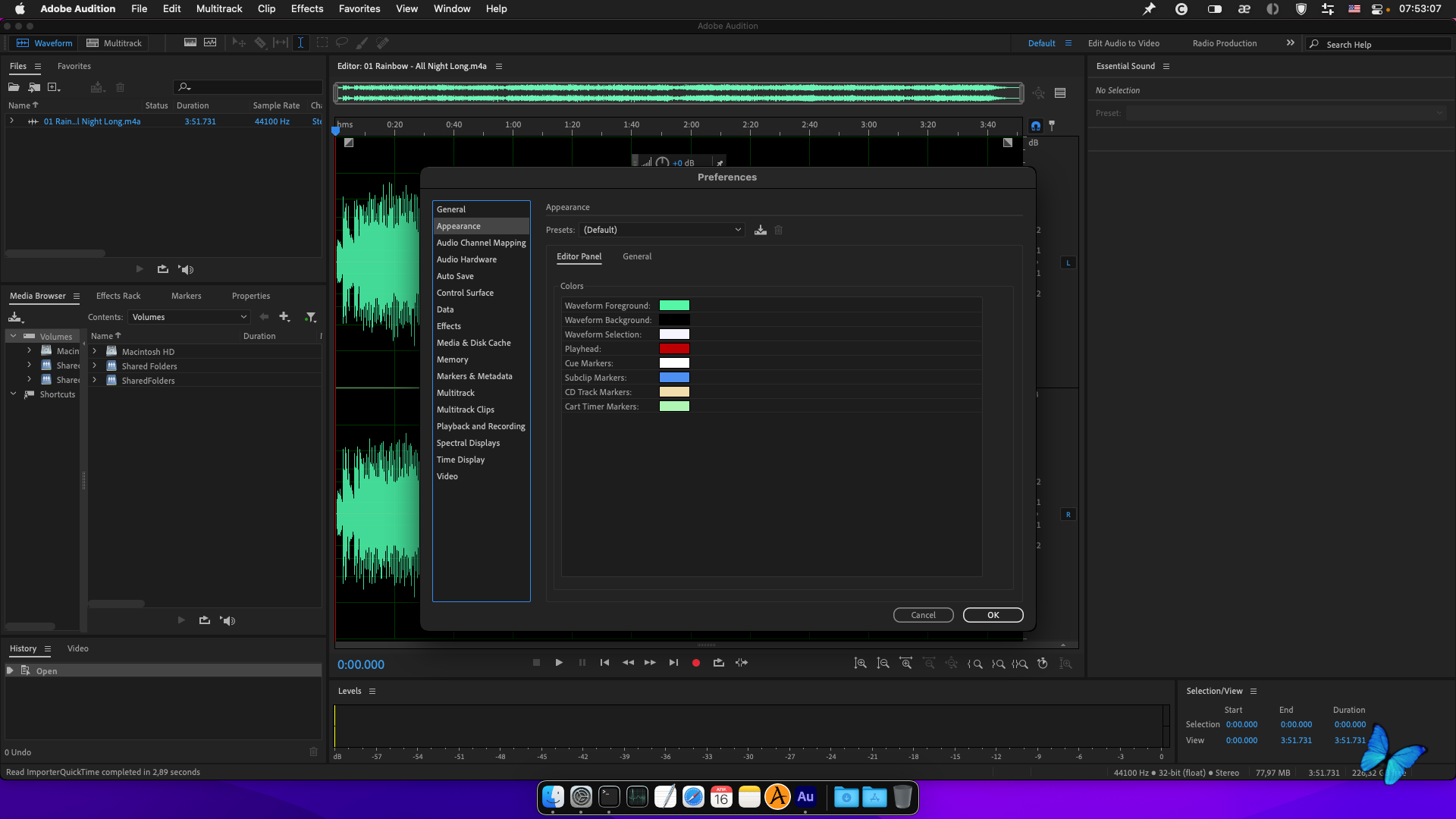Click the Open File folder icon in Files panel

pos(14,87)
